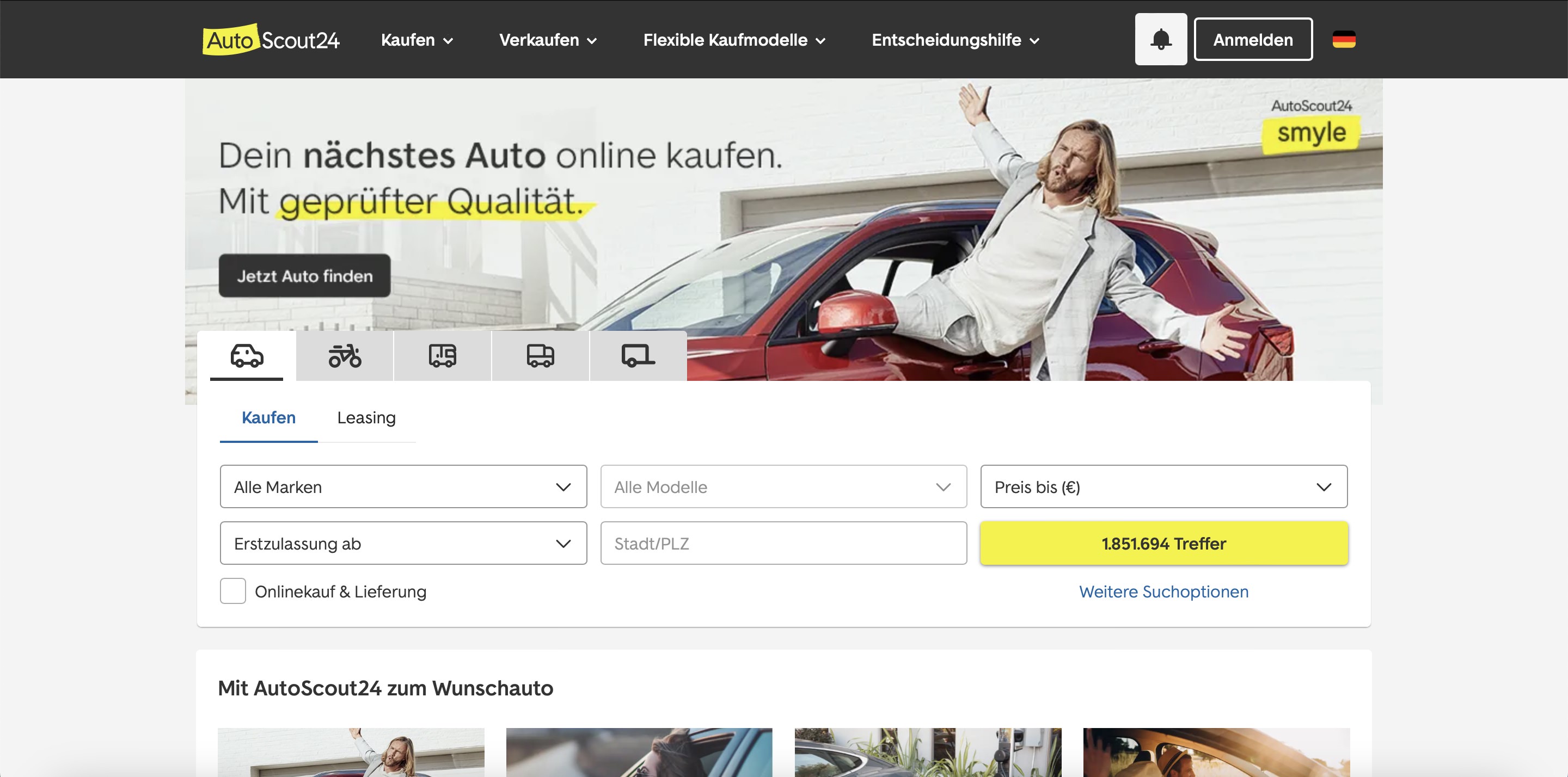Expand the Erstzulassung ab dropdown

coord(403,544)
